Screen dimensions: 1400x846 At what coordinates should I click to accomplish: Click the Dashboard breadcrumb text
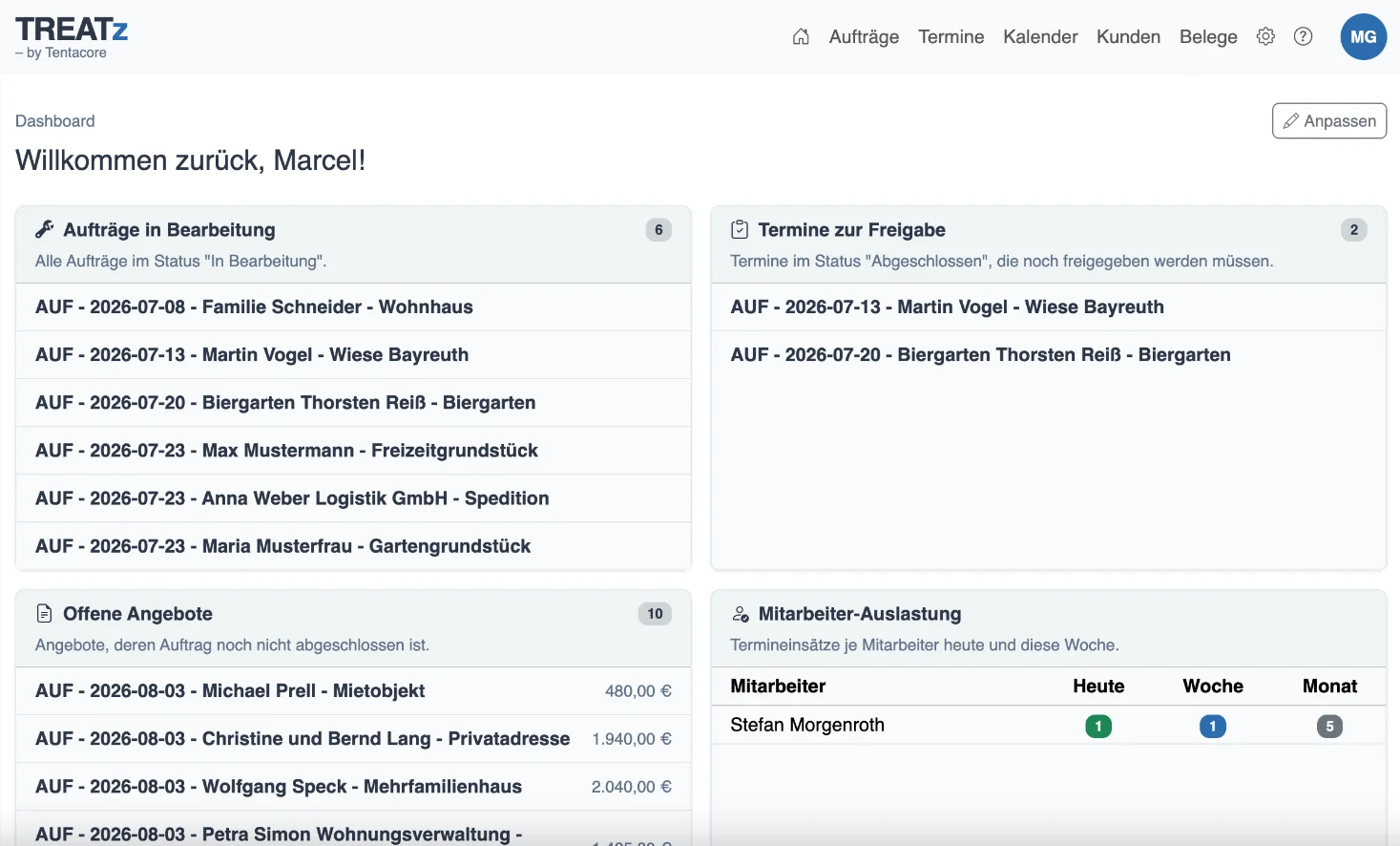tap(55, 121)
